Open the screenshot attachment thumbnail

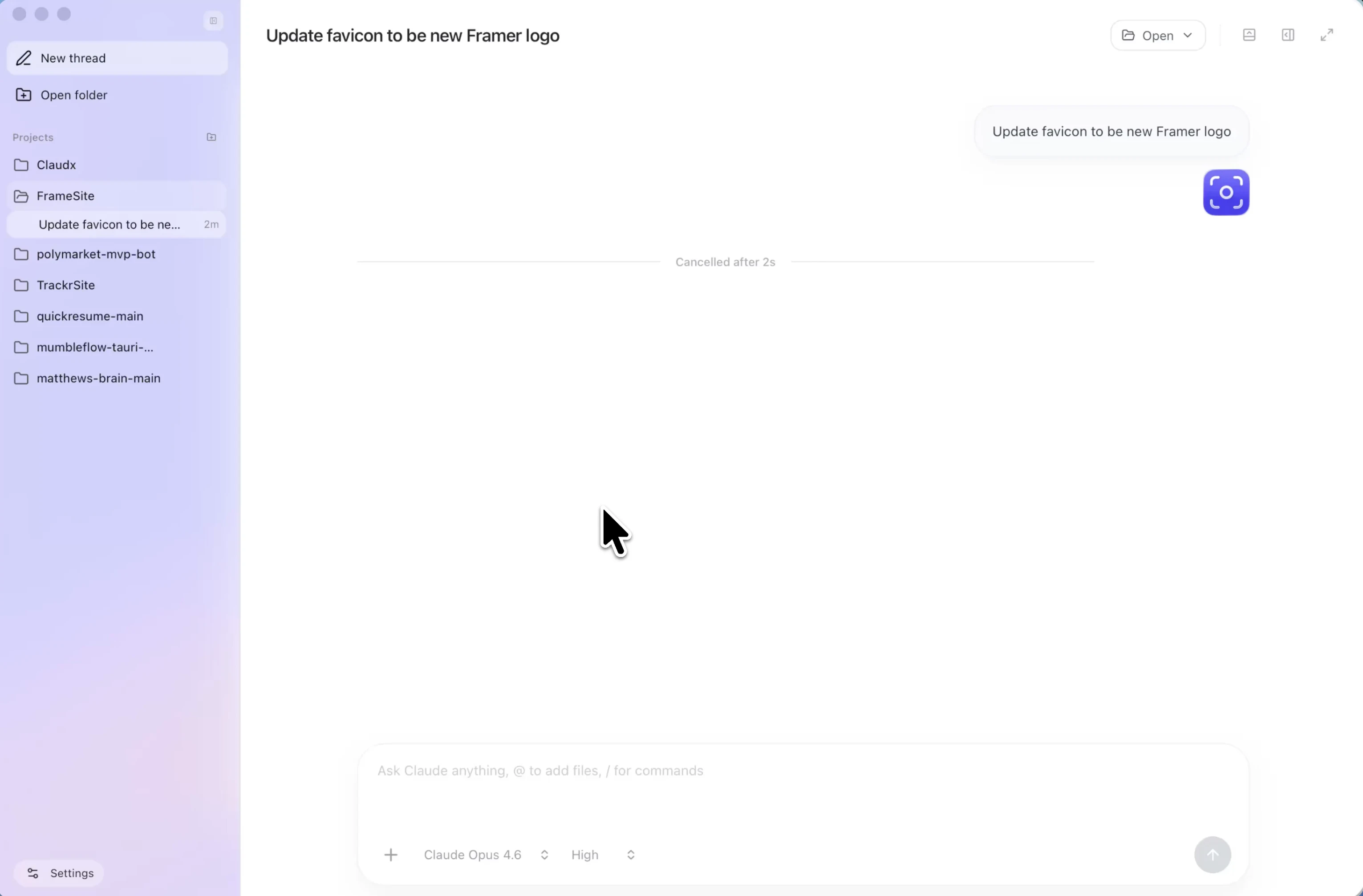tap(1225, 192)
